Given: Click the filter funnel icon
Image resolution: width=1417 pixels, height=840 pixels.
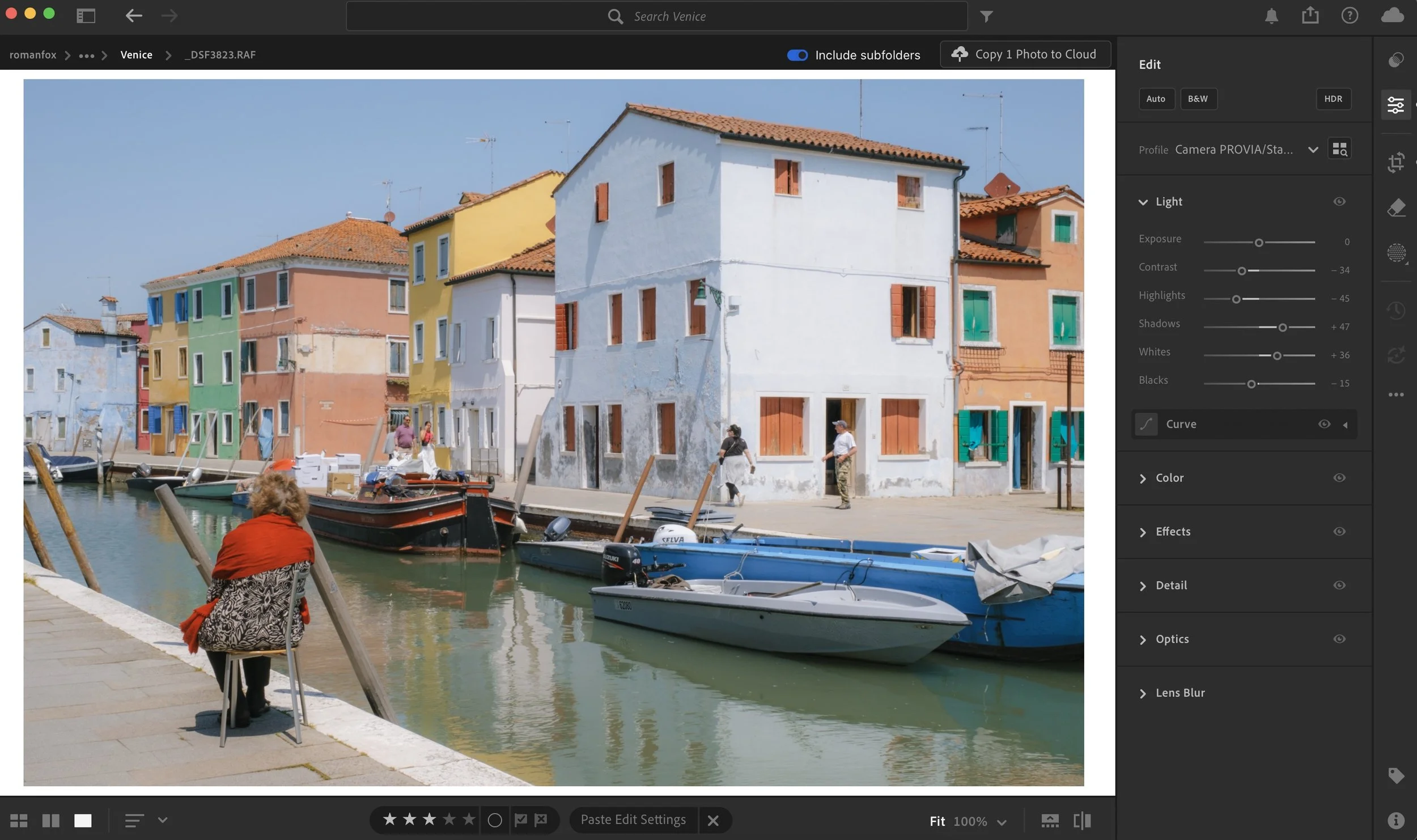Looking at the screenshot, I should (x=986, y=16).
